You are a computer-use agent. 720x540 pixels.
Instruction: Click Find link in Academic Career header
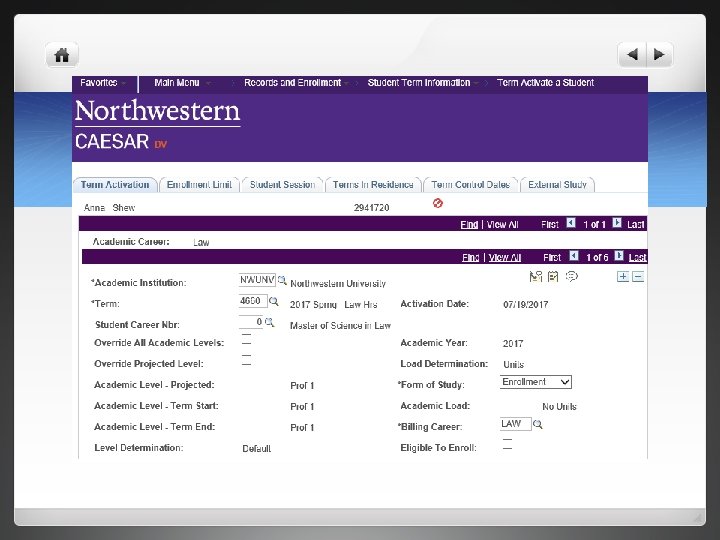click(x=469, y=225)
